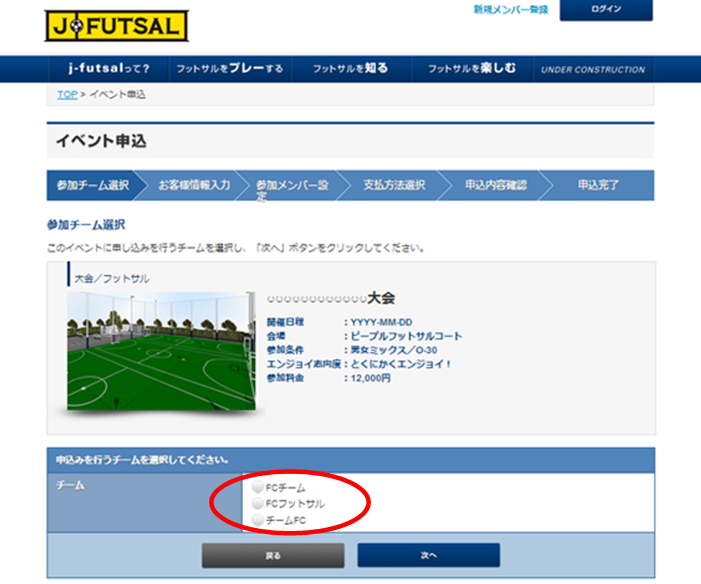The image size is (701, 584).
Task: Open the フットサルを楽しむ menu
Action: pyautogui.click(x=472, y=69)
